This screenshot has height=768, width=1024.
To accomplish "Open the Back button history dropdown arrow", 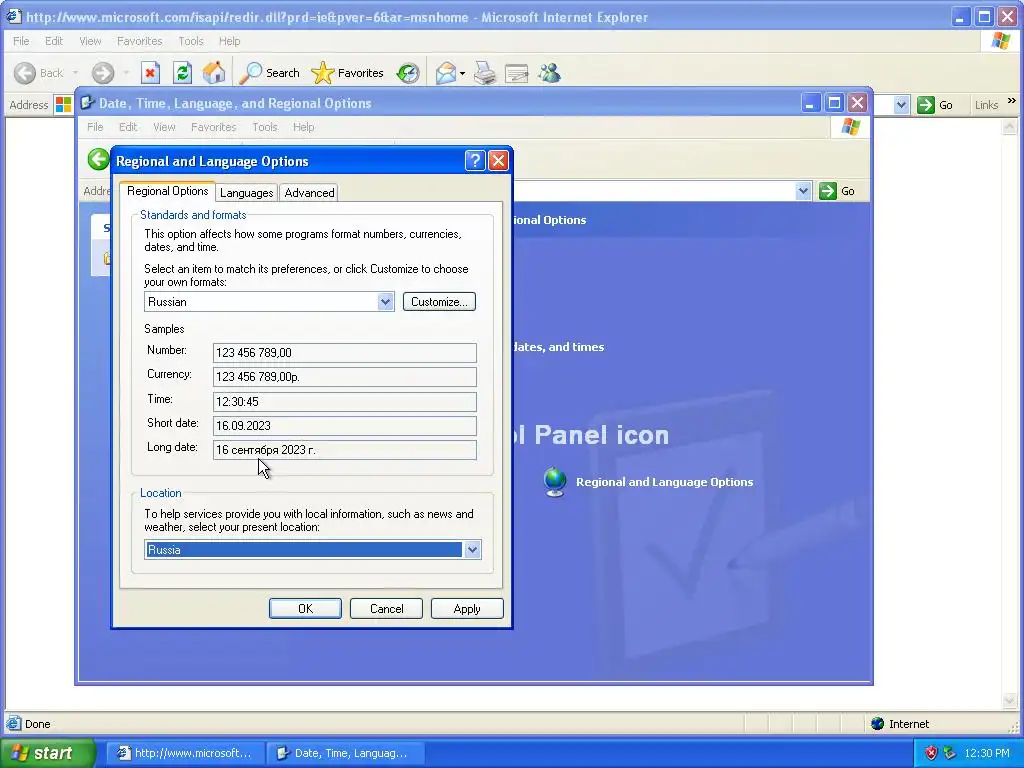I will click(x=75, y=73).
